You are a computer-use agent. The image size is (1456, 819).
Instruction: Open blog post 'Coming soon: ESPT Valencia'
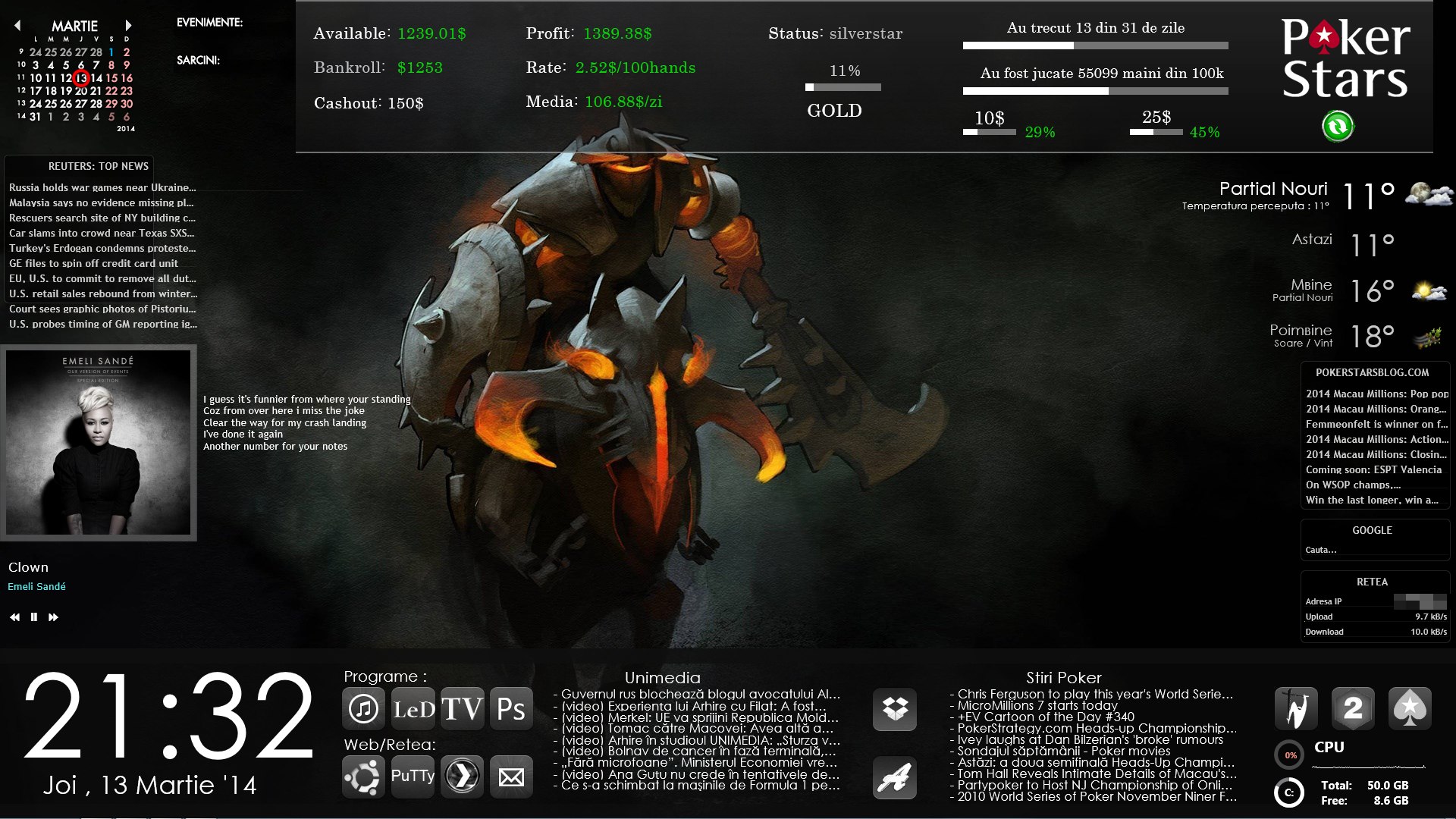click(x=1373, y=469)
